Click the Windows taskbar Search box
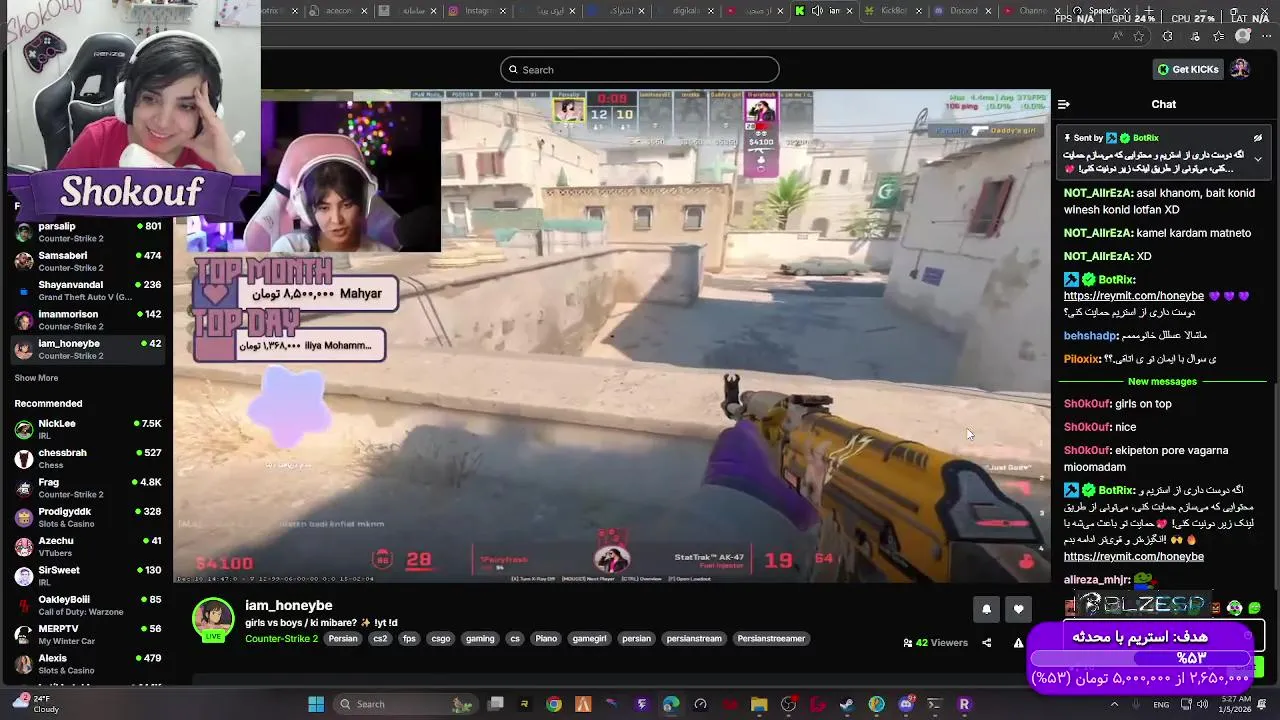 tap(406, 704)
